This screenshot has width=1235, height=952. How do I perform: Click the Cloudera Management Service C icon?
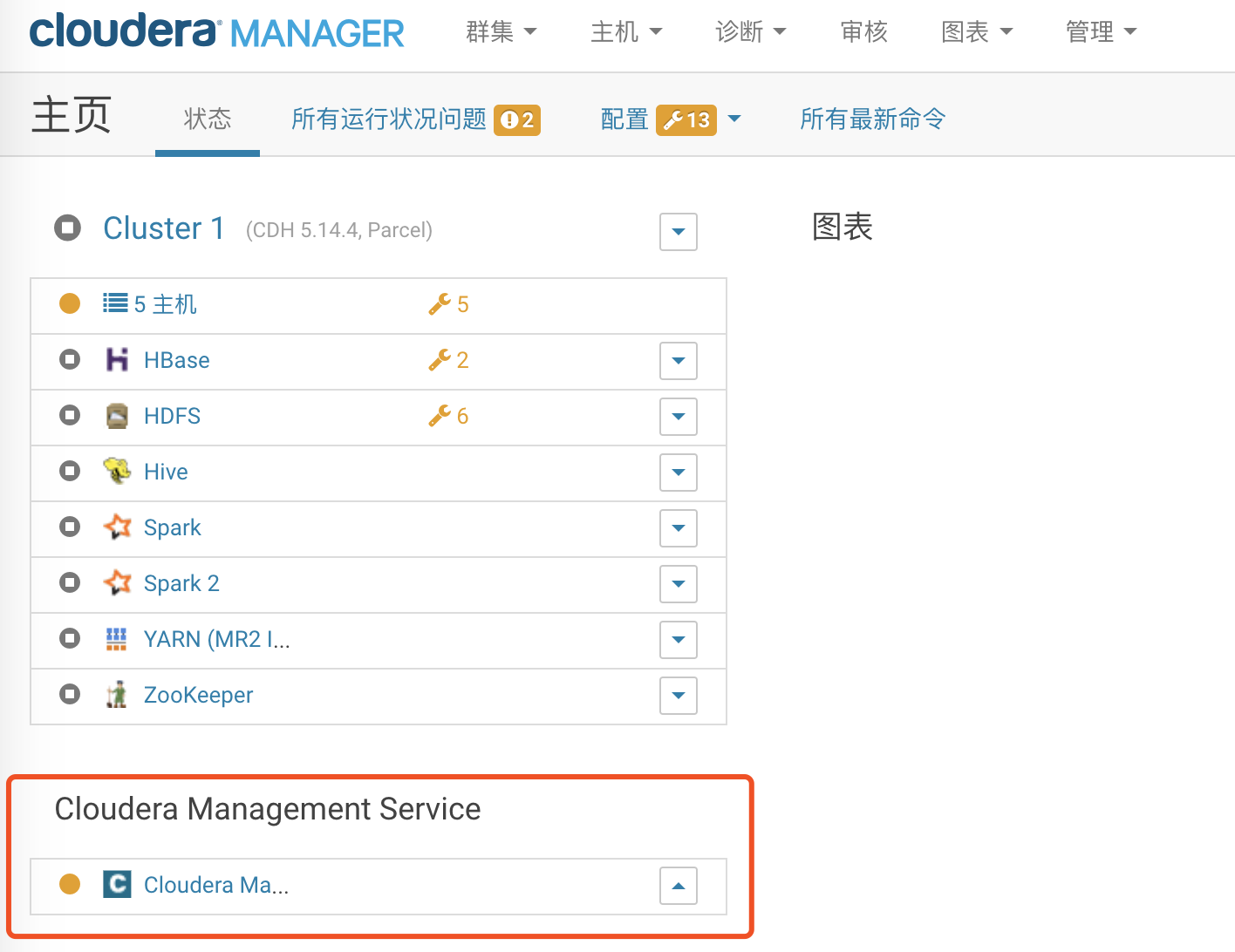pyautogui.click(x=117, y=884)
